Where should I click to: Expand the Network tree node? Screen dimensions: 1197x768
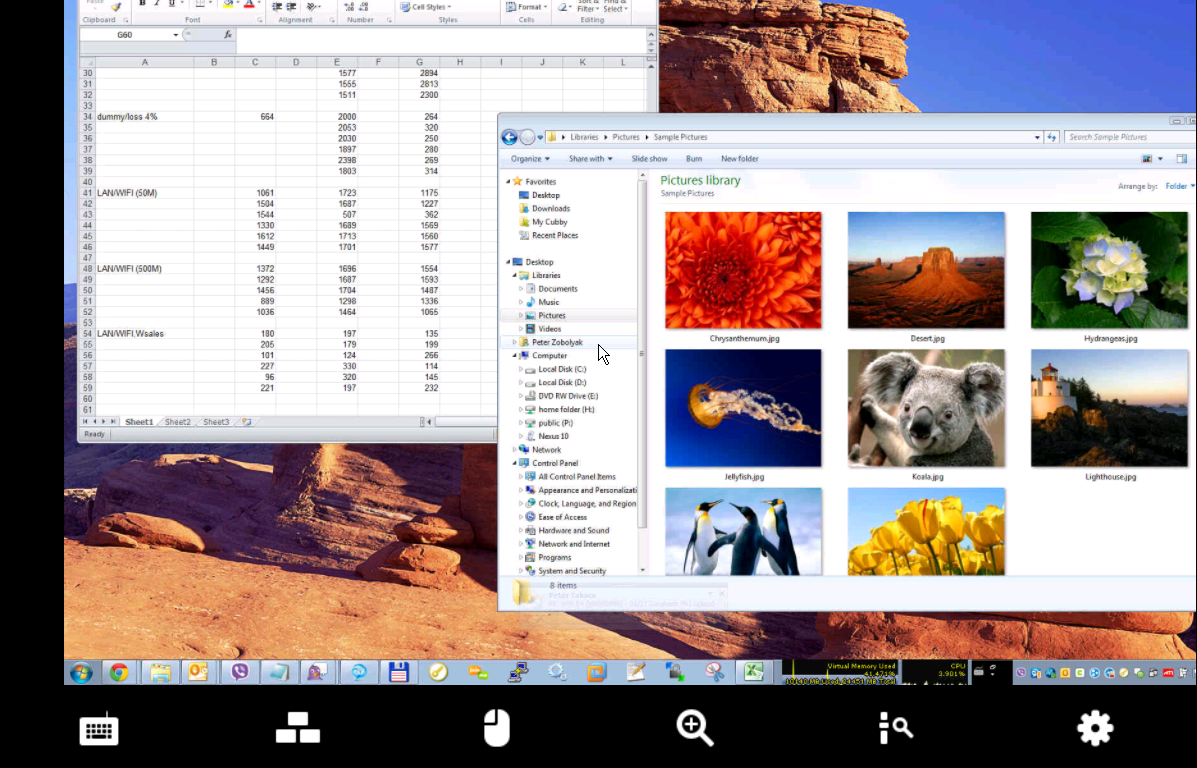[x=515, y=450]
